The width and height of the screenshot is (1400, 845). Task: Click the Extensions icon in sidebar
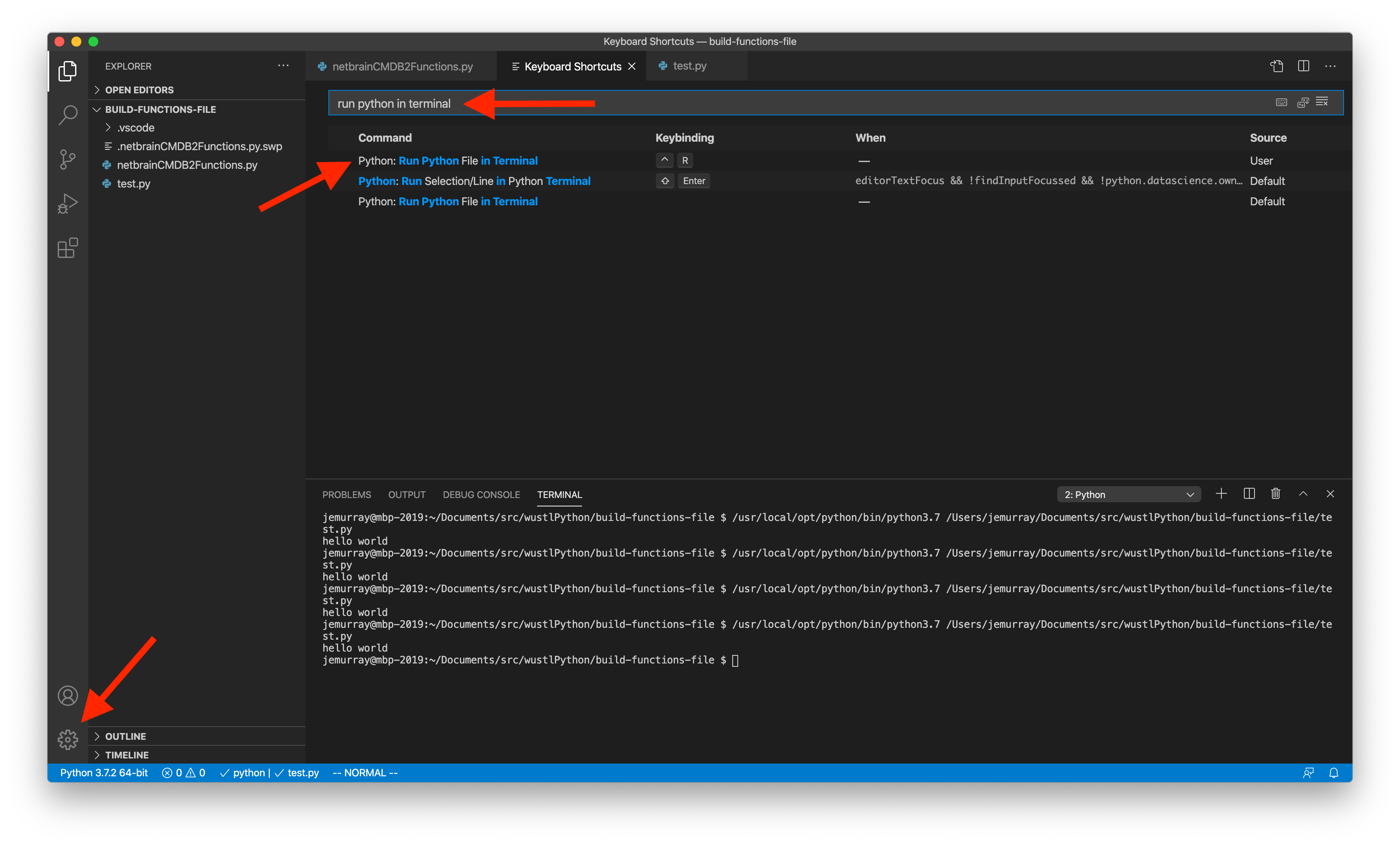click(68, 248)
